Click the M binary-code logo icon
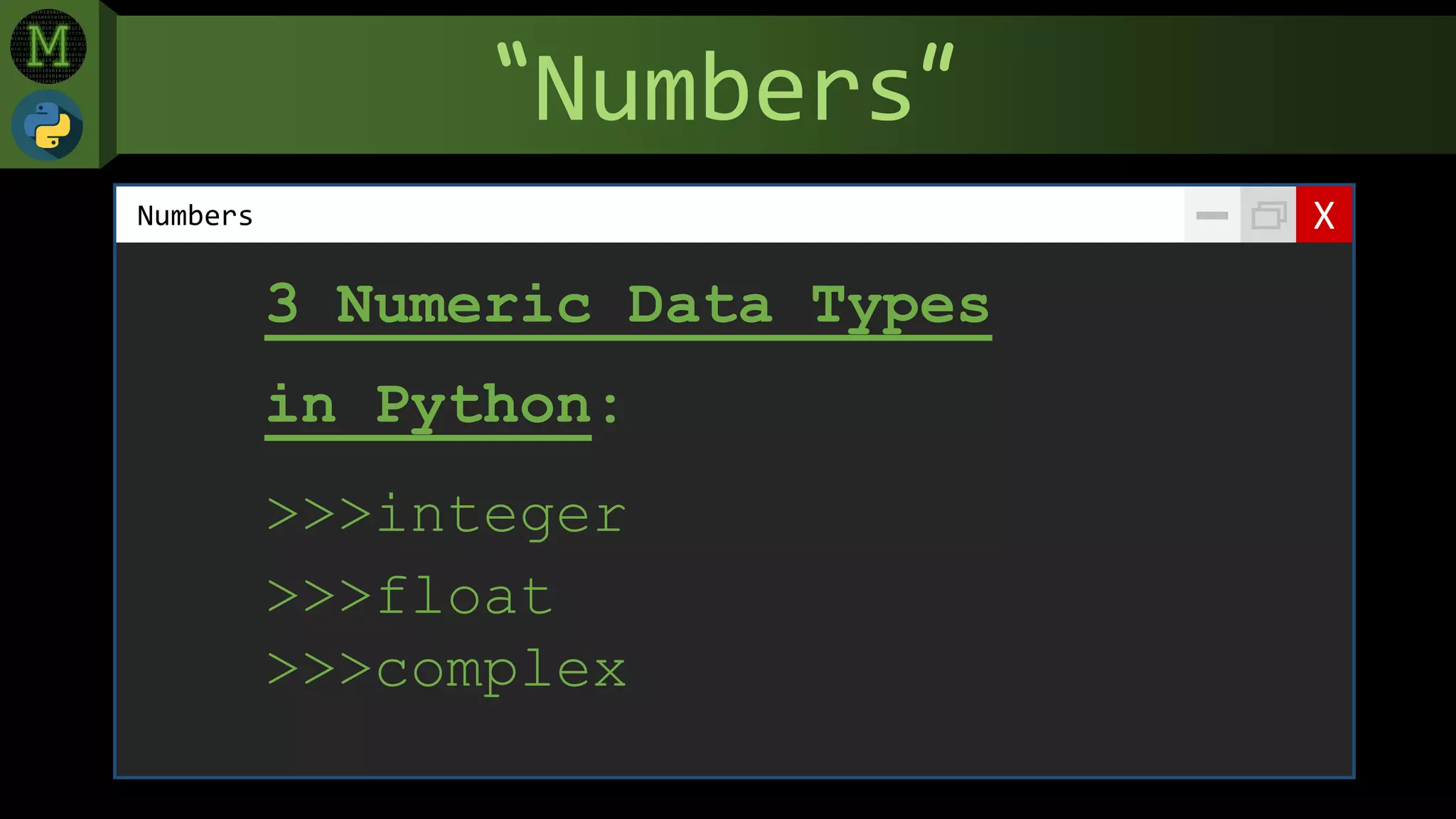 click(x=48, y=46)
